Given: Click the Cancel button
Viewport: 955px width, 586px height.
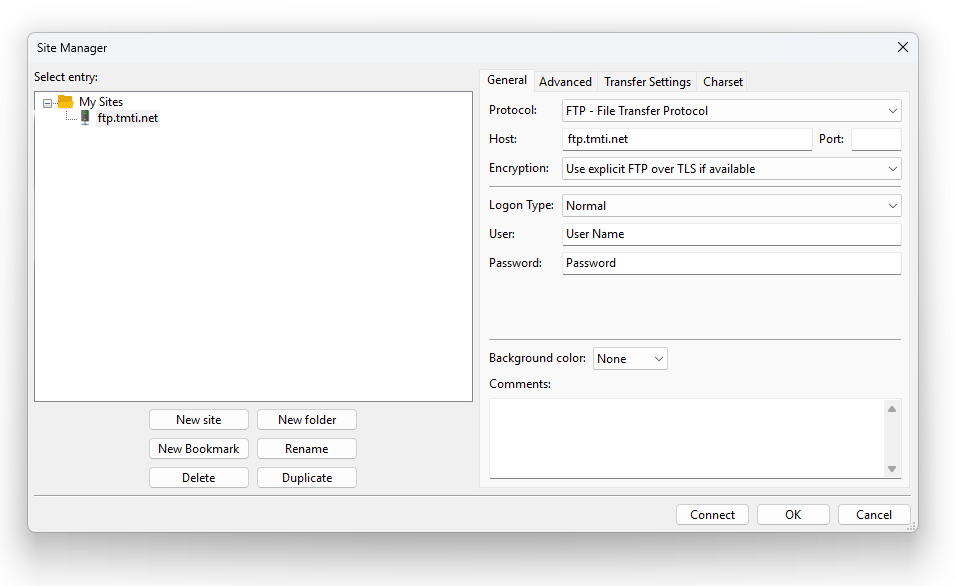Looking at the screenshot, I should tap(874, 515).
